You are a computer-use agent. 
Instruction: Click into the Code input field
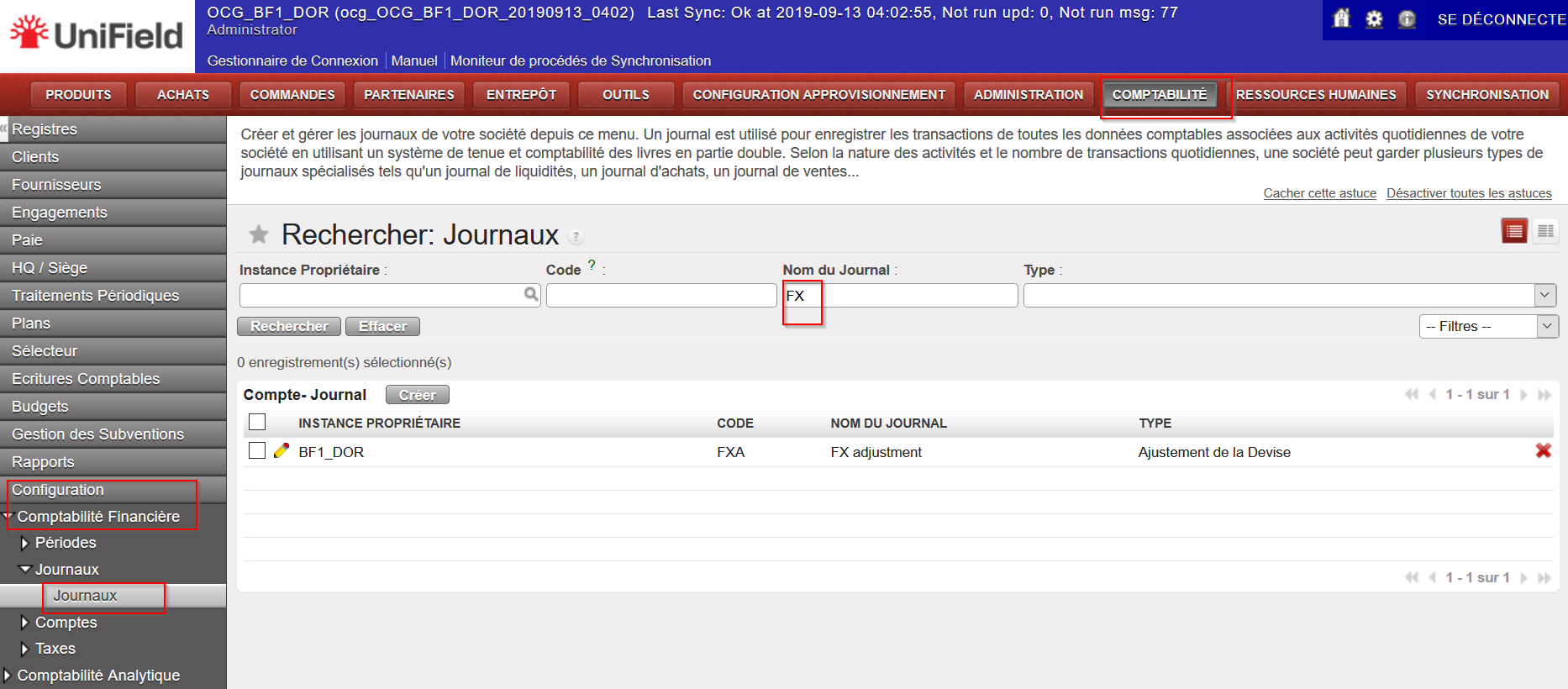click(x=661, y=295)
